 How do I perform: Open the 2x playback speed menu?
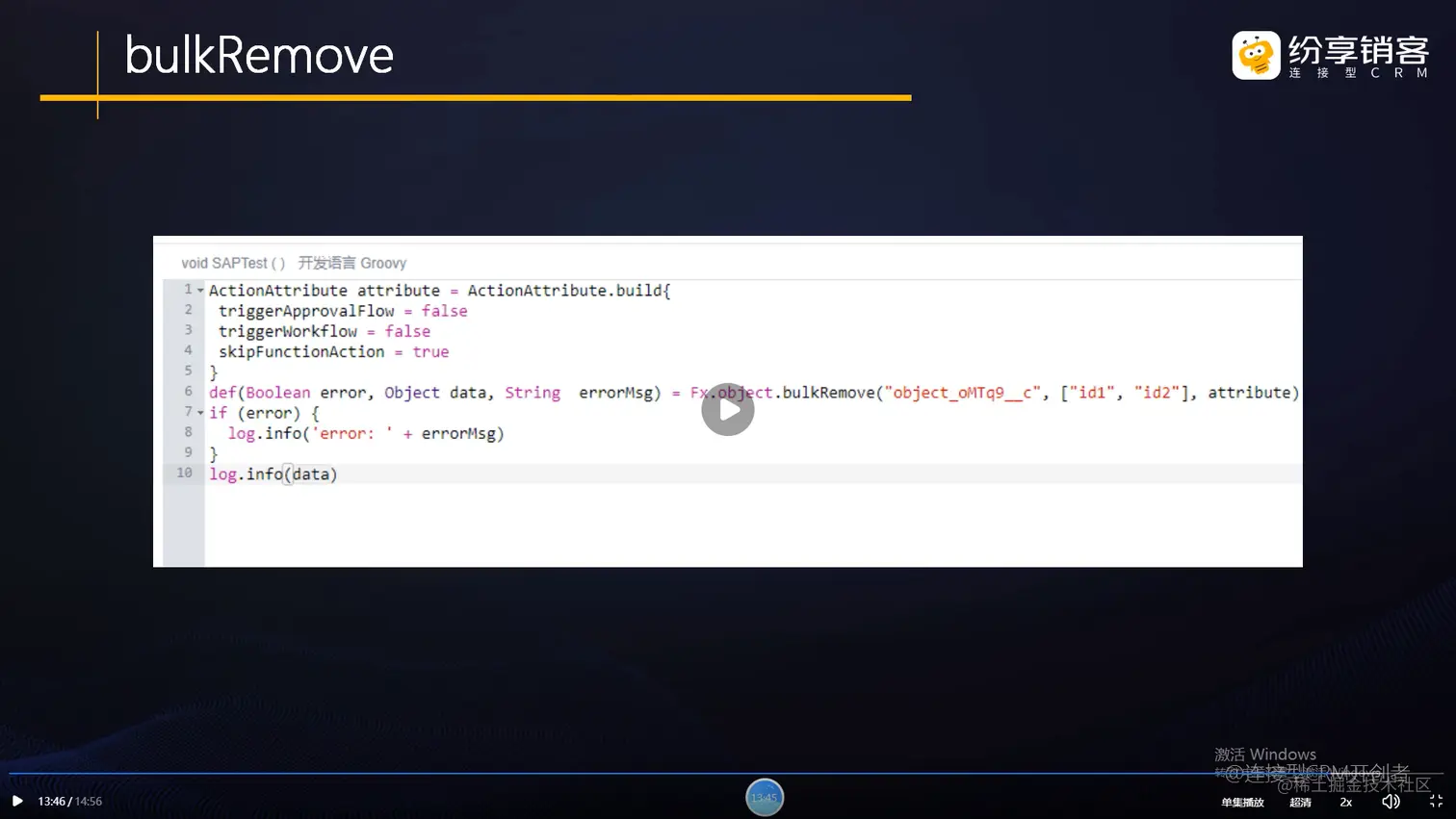point(1346,803)
